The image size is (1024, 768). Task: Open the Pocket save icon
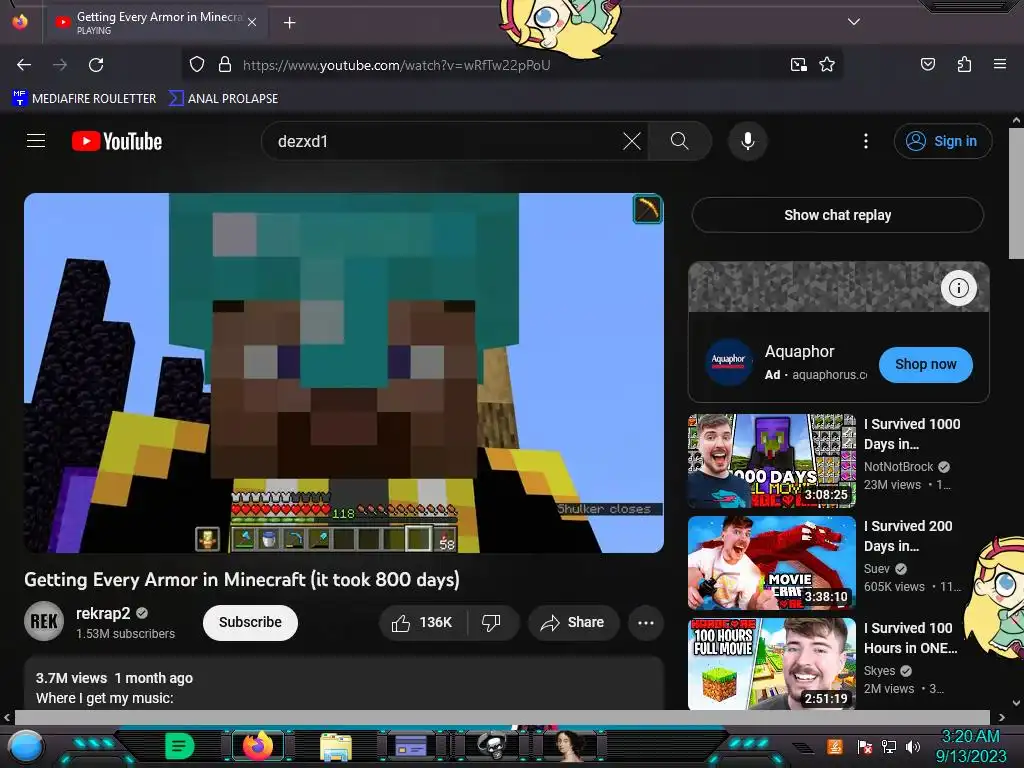pyautogui.click(x=928, y=65)
